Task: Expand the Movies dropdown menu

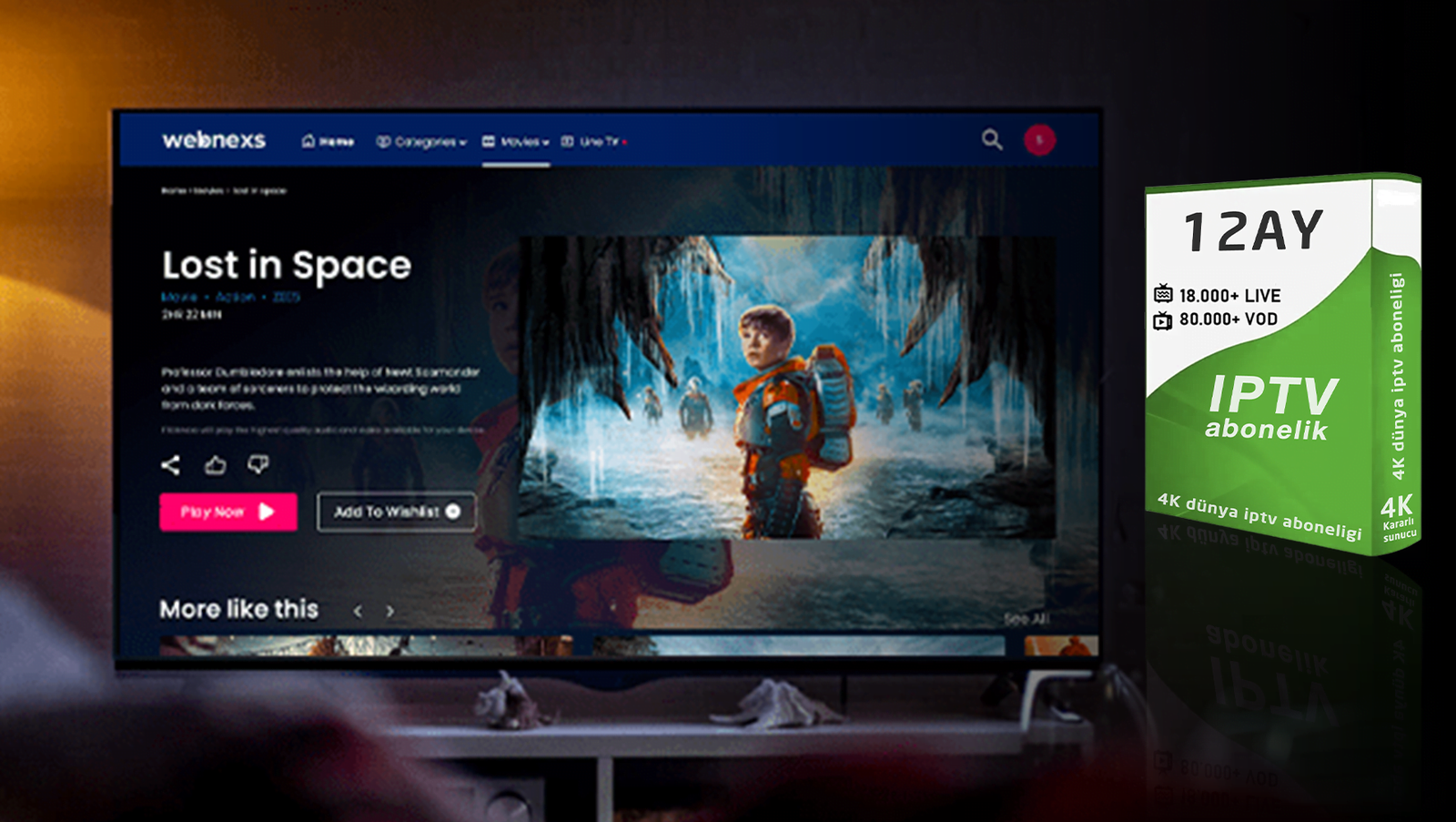Action: point(515,142)
